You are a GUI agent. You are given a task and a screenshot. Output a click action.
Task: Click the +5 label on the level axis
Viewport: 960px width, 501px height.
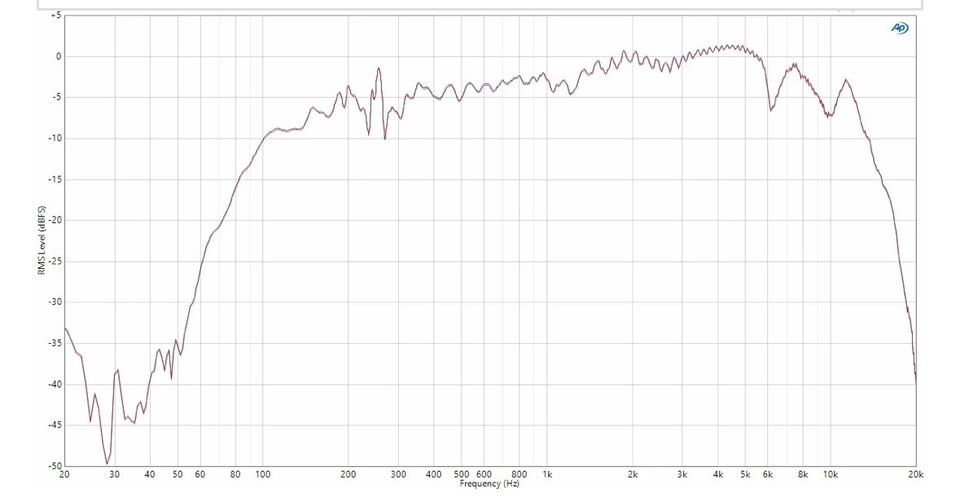pos(56,15)
